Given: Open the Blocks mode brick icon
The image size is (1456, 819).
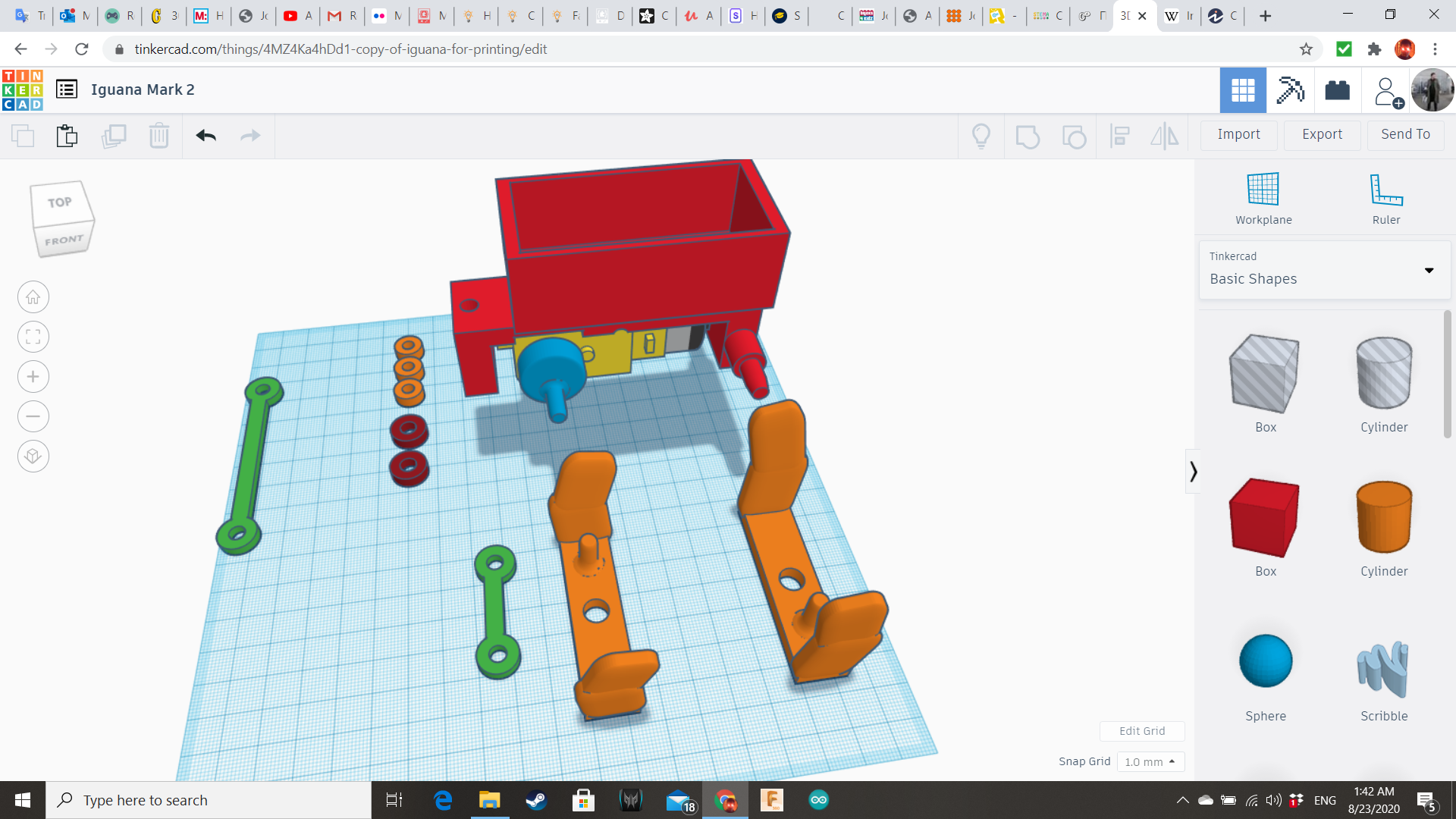Looking at the screenshot, I should [x=1337, y=90].
